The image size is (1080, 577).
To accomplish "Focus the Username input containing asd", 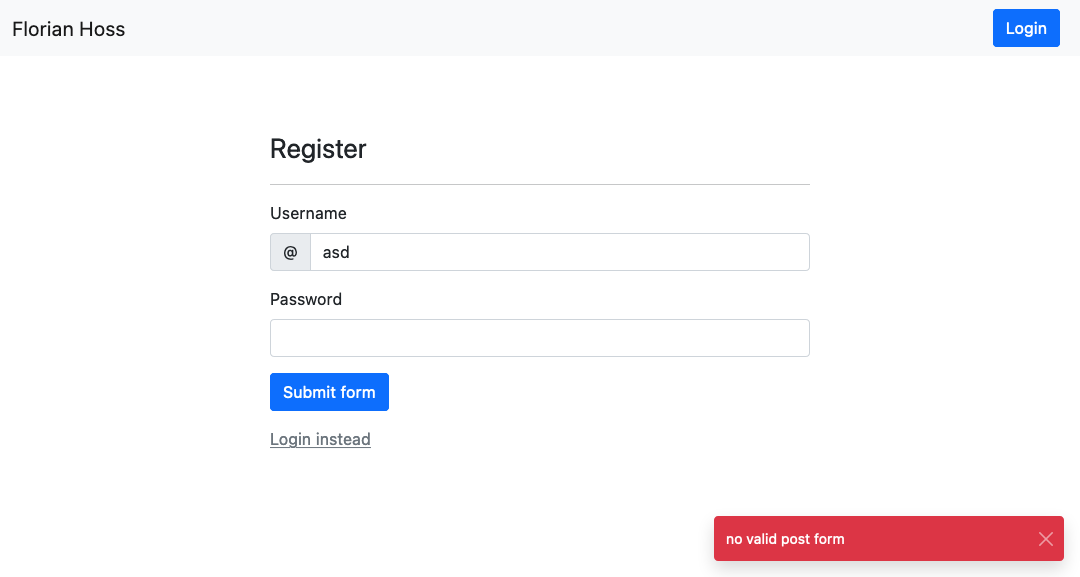I will (x=560, y=252).
